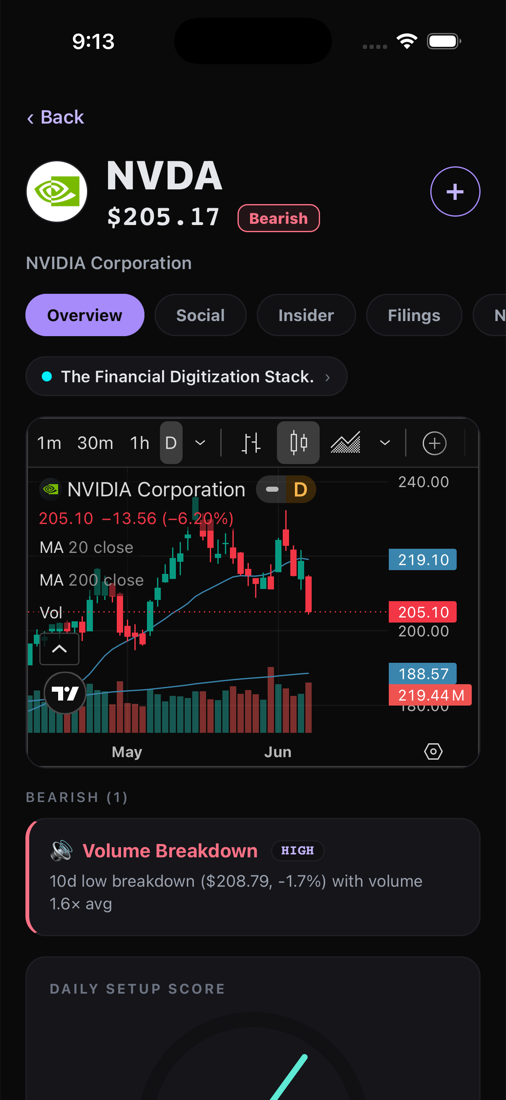
Task: Select the 1m timeframe
Action: [x=49, y=443]
